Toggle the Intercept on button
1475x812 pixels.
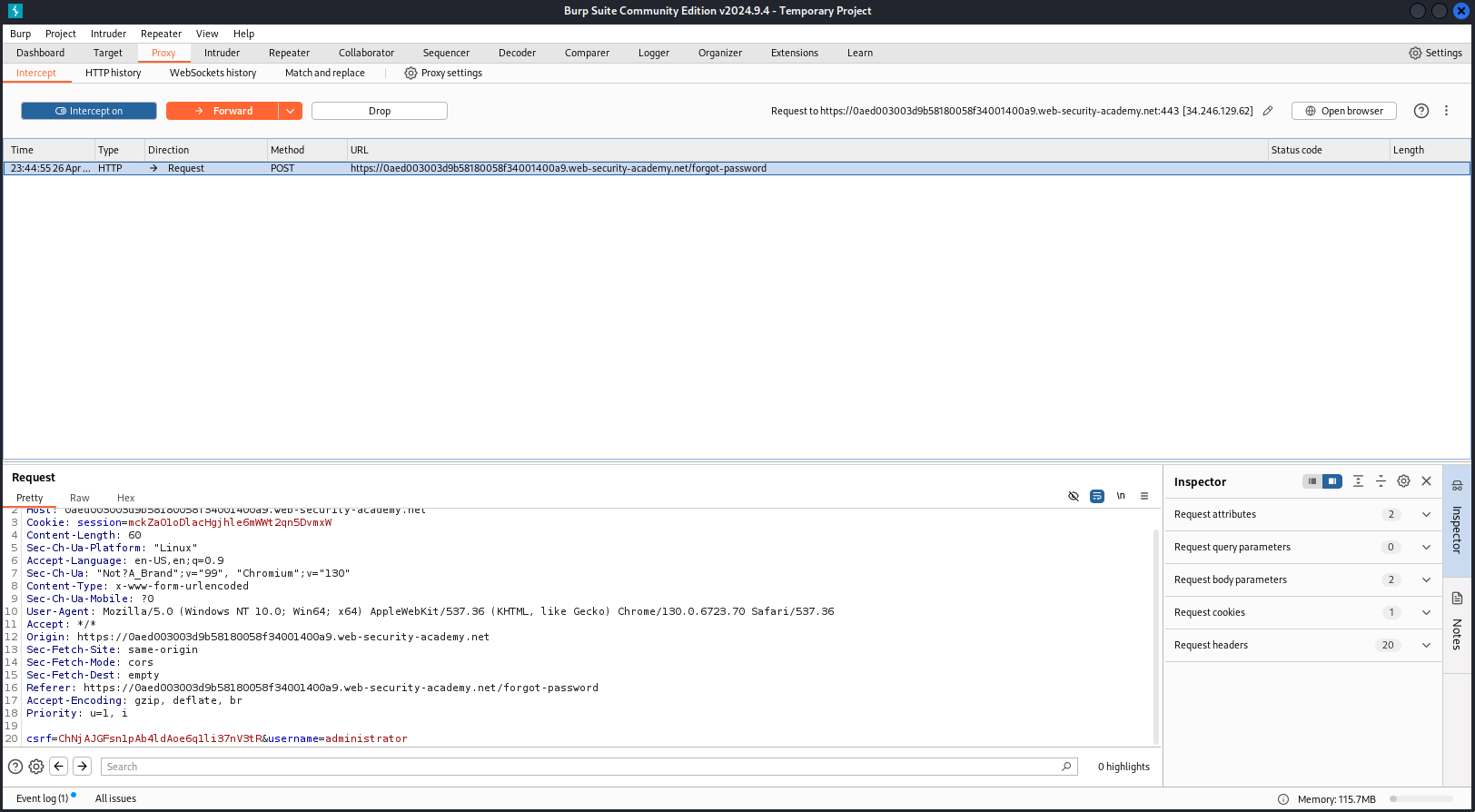tap(89, 111)
